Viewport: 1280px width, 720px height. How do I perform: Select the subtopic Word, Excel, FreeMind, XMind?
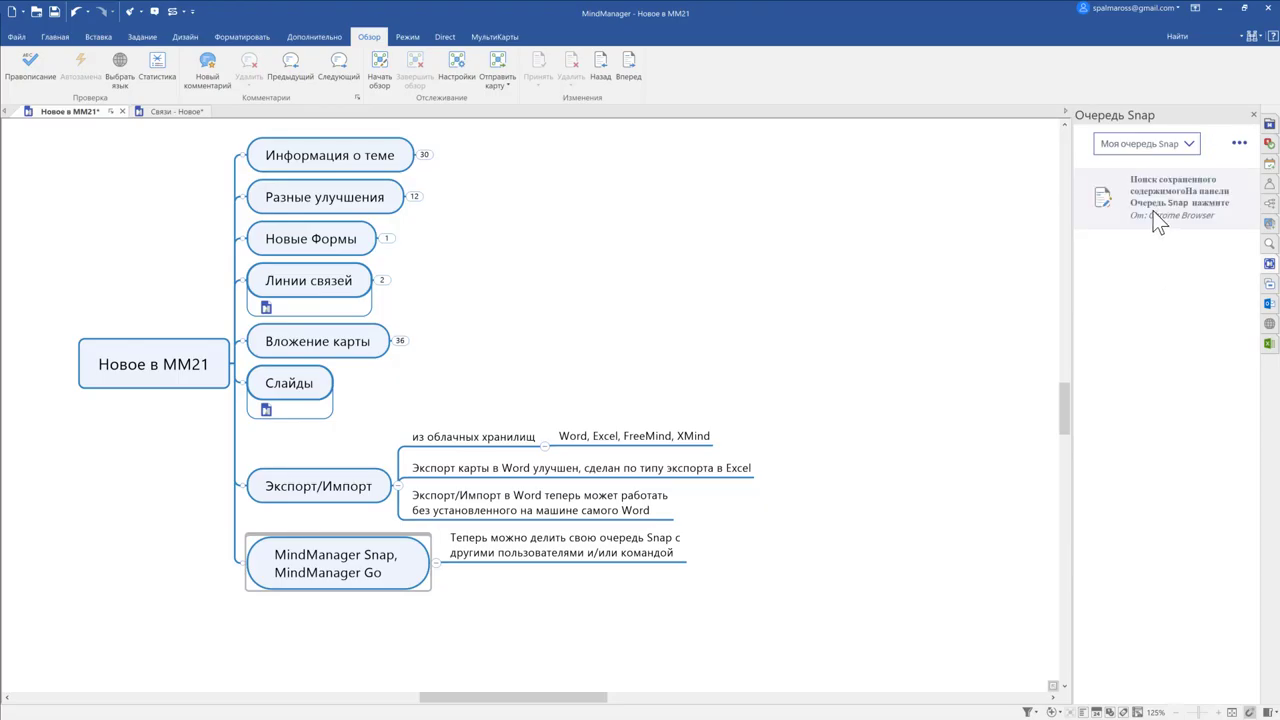[x=634, y=436]
